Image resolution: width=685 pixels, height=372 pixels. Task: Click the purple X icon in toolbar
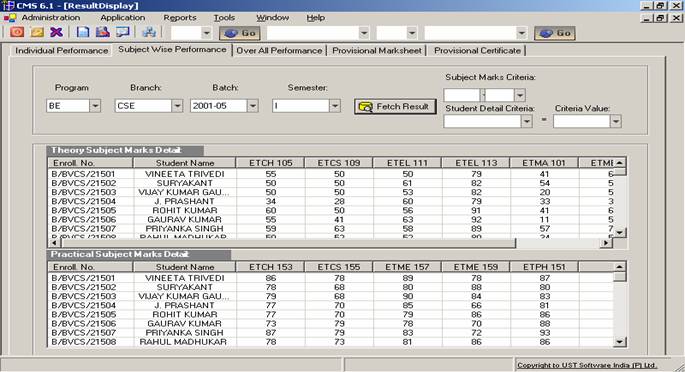(57, 32)
